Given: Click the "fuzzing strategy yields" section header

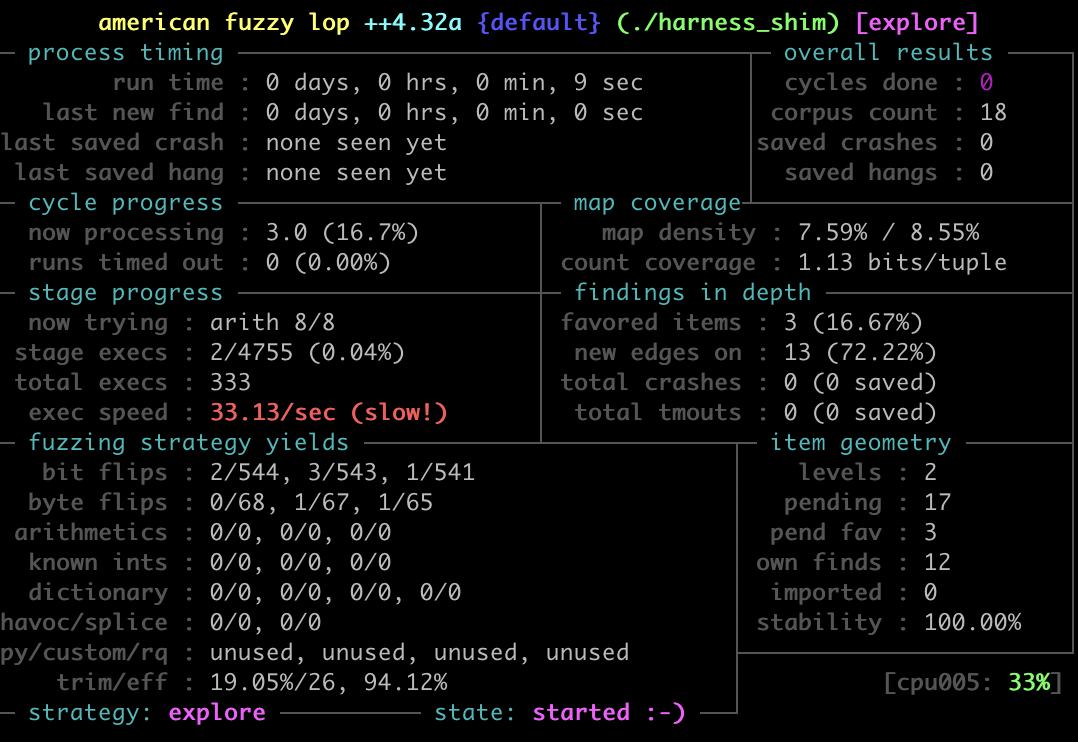Looking at the screenshot, I should (188, 443).
